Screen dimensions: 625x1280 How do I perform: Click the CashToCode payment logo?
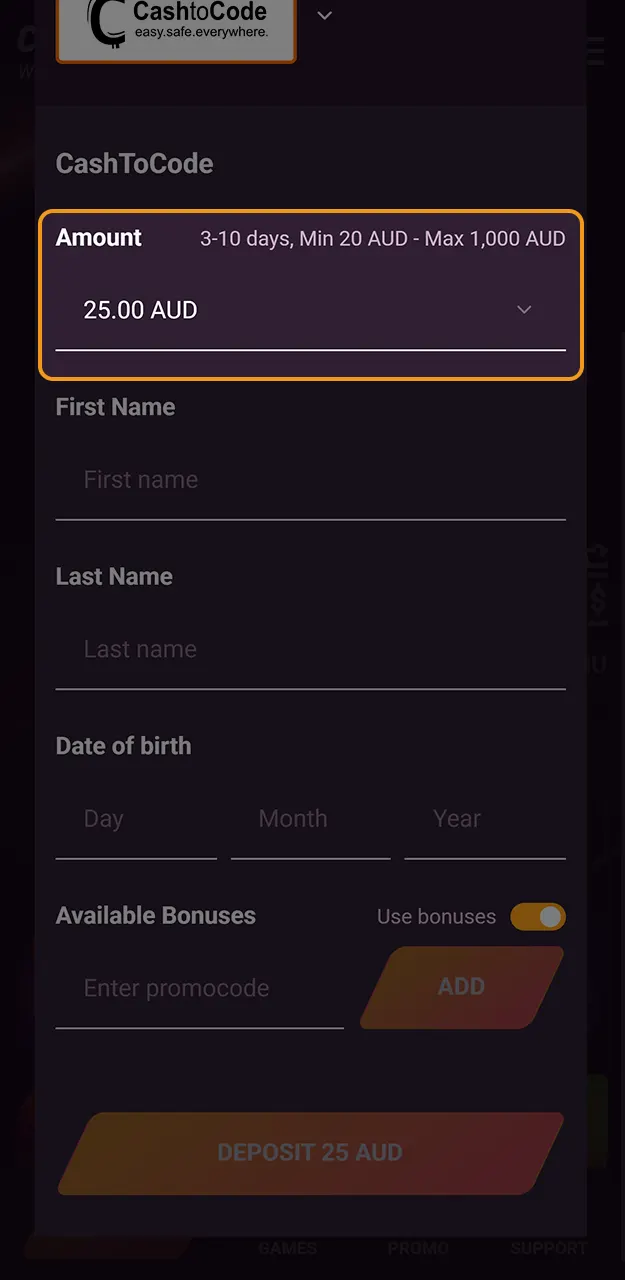click(x=176, y=29)
